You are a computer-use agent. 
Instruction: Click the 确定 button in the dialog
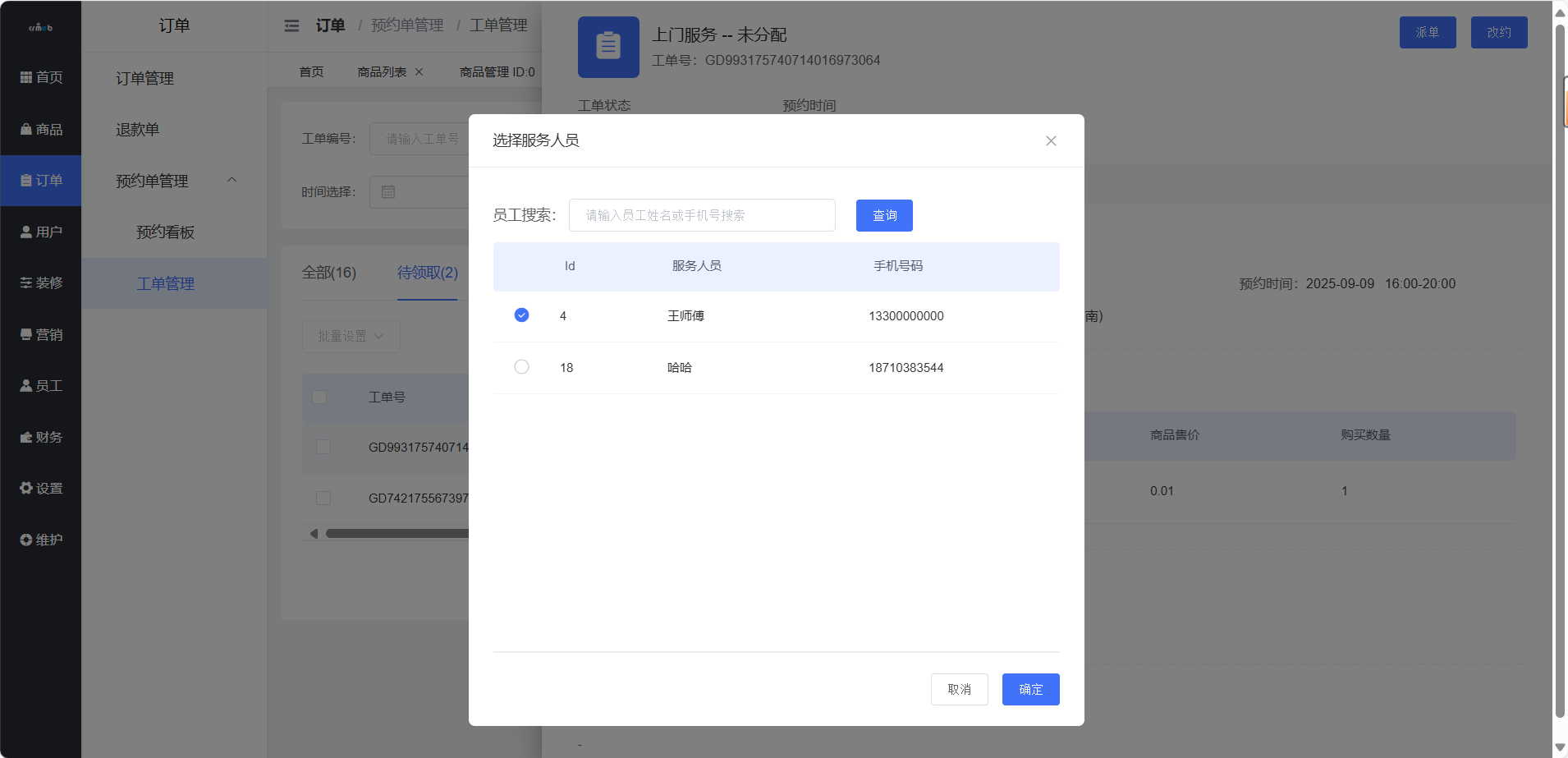1029,689
